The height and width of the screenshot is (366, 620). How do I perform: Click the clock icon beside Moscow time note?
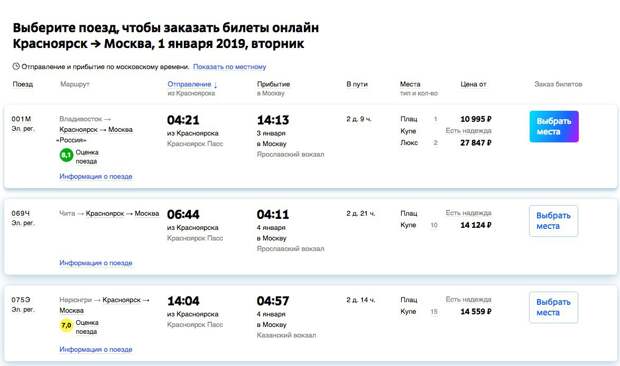(16, 66)
